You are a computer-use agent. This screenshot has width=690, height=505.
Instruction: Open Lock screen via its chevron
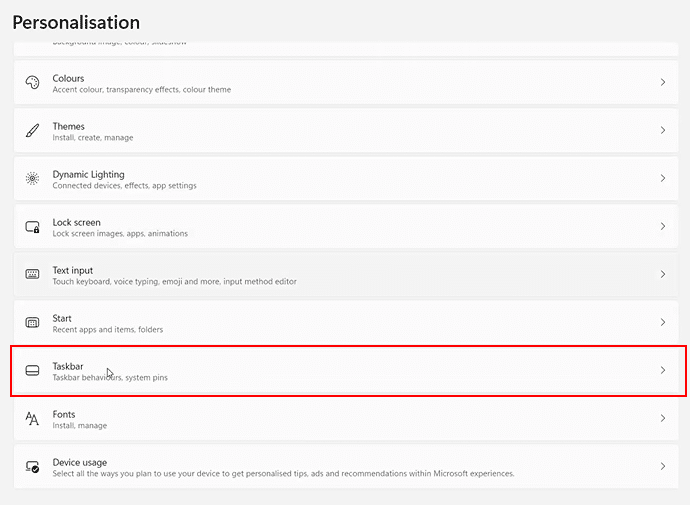tap(663, 227)
